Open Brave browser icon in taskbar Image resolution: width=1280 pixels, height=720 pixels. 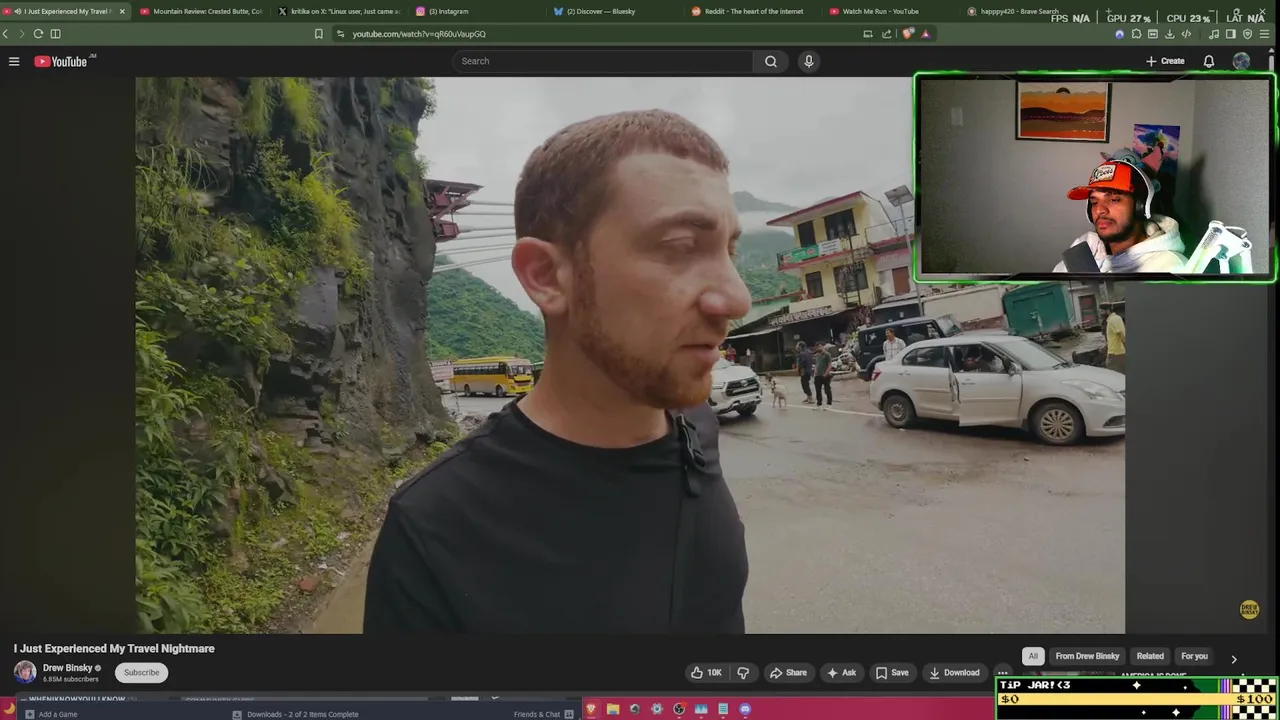click(x=591, y=709)
